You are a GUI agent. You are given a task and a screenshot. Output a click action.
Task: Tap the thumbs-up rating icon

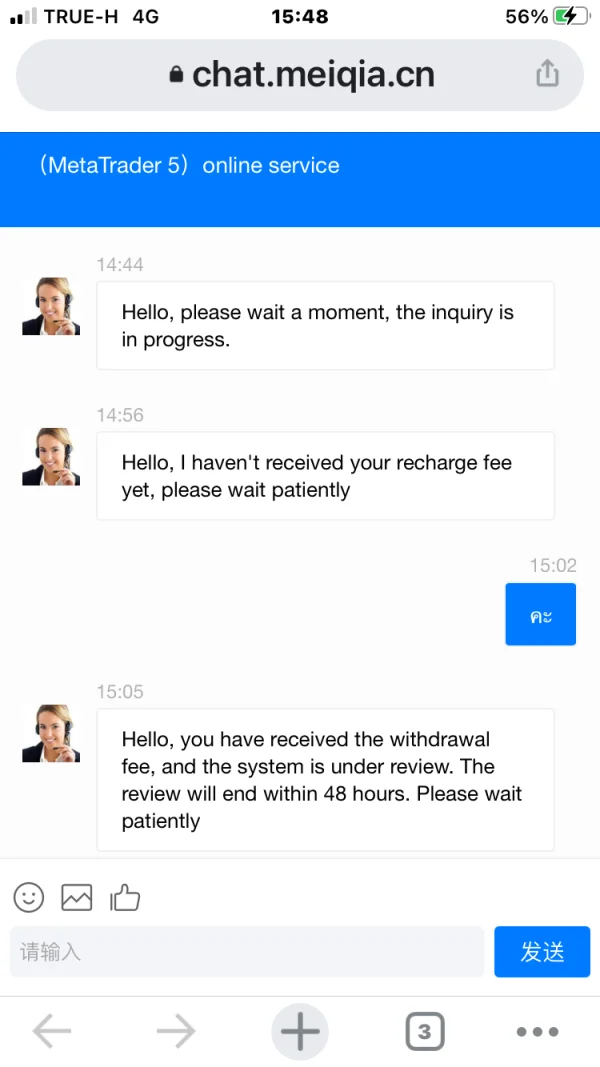[x=125, y=897]
